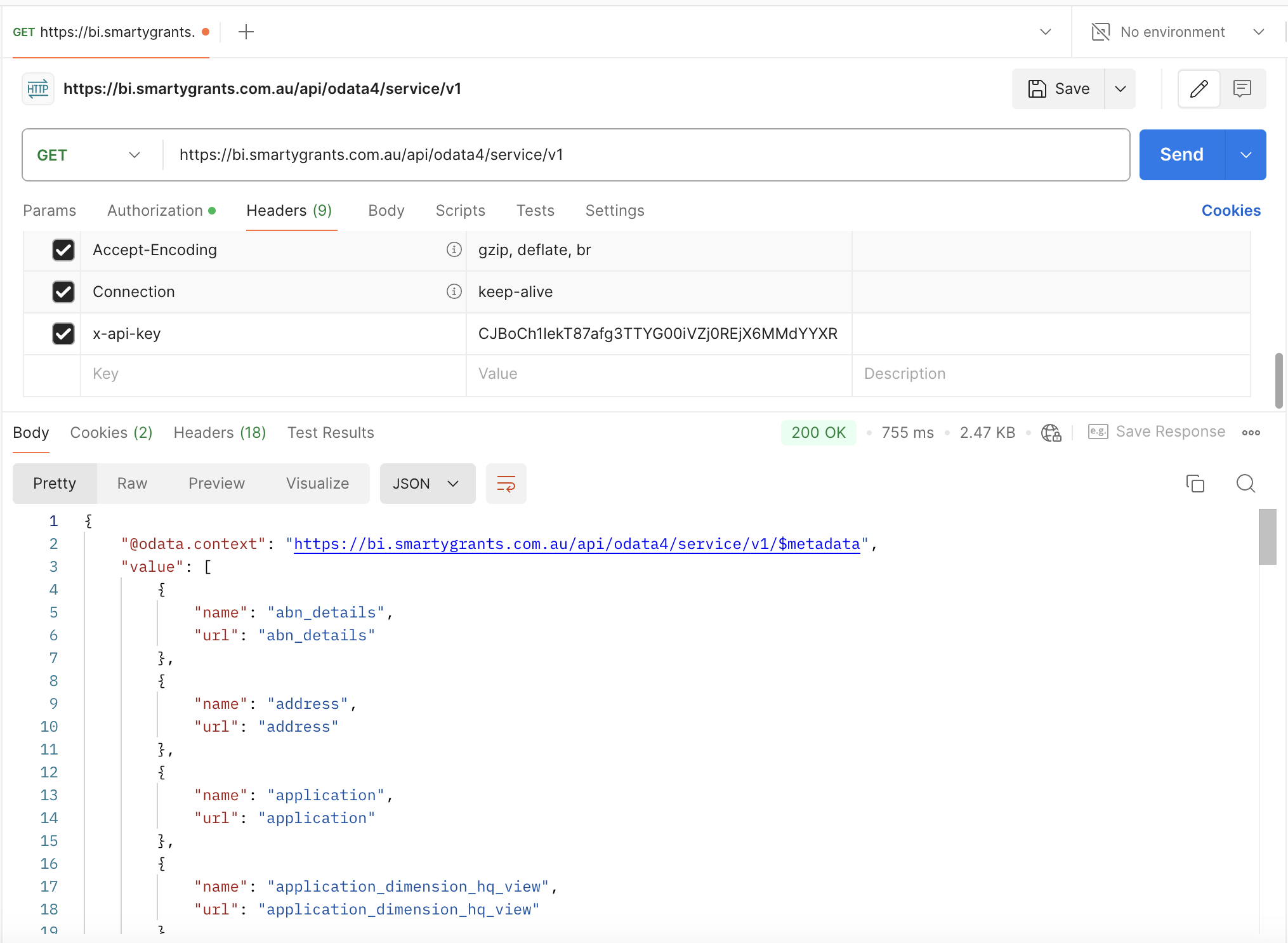Click the pencil edit icon
Image resolution: width=1288 pixels, height=943 pixels.
click(1199, 89)
